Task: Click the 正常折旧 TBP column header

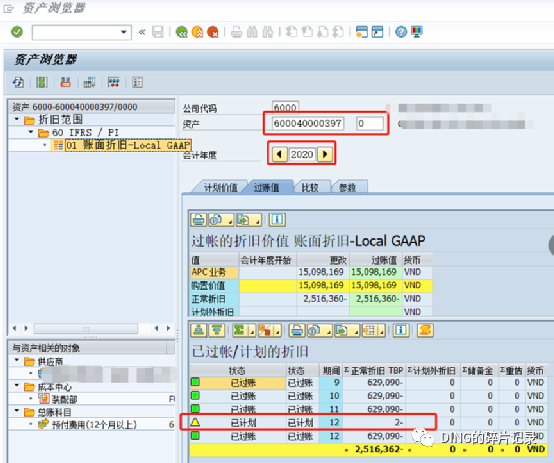Action: (x=374, y=371)
